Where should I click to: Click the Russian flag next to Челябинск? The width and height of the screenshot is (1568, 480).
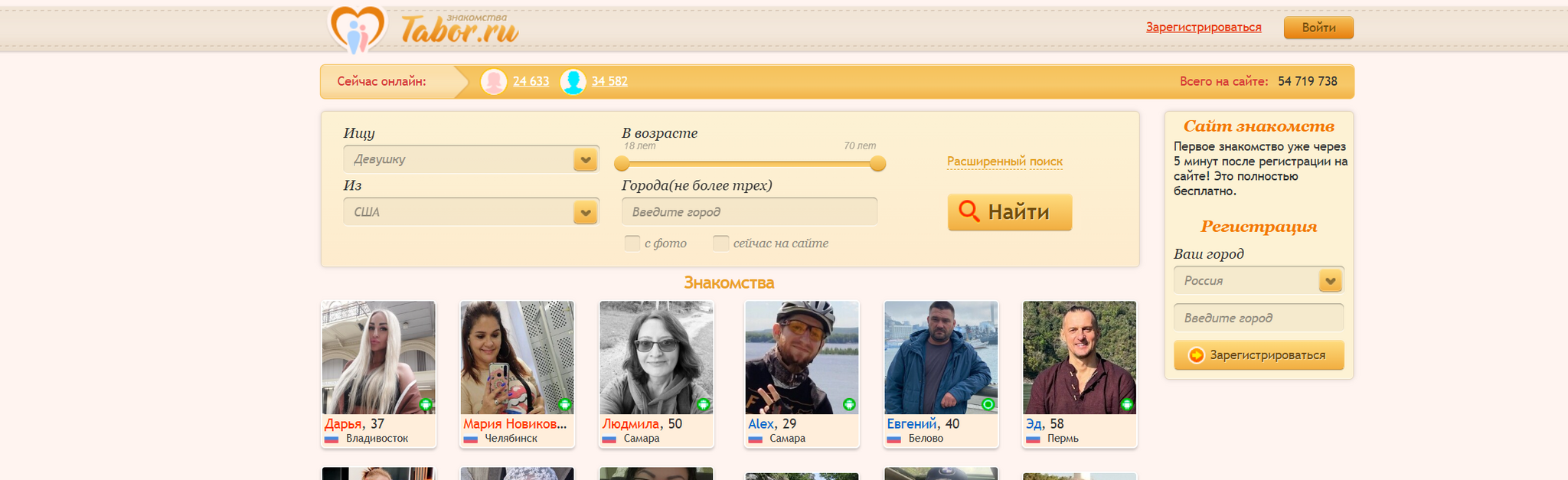coord(470,439)
